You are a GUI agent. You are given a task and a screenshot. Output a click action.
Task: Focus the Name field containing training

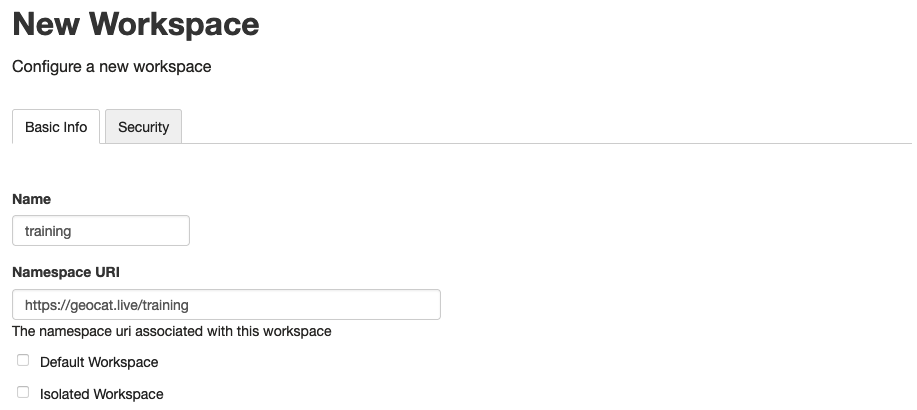[101, 230]
